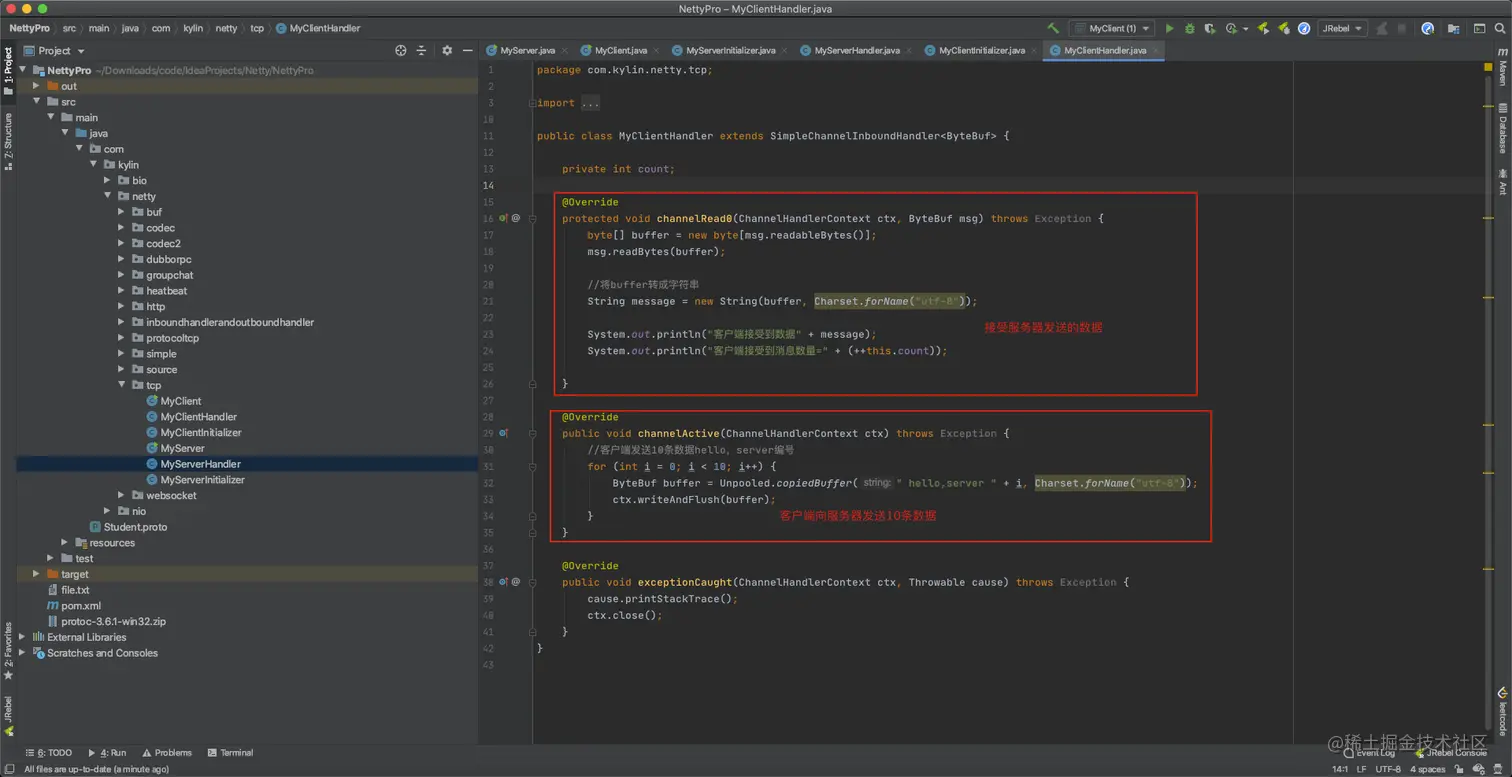Open Event Log in status bar

pos(1375,753)
